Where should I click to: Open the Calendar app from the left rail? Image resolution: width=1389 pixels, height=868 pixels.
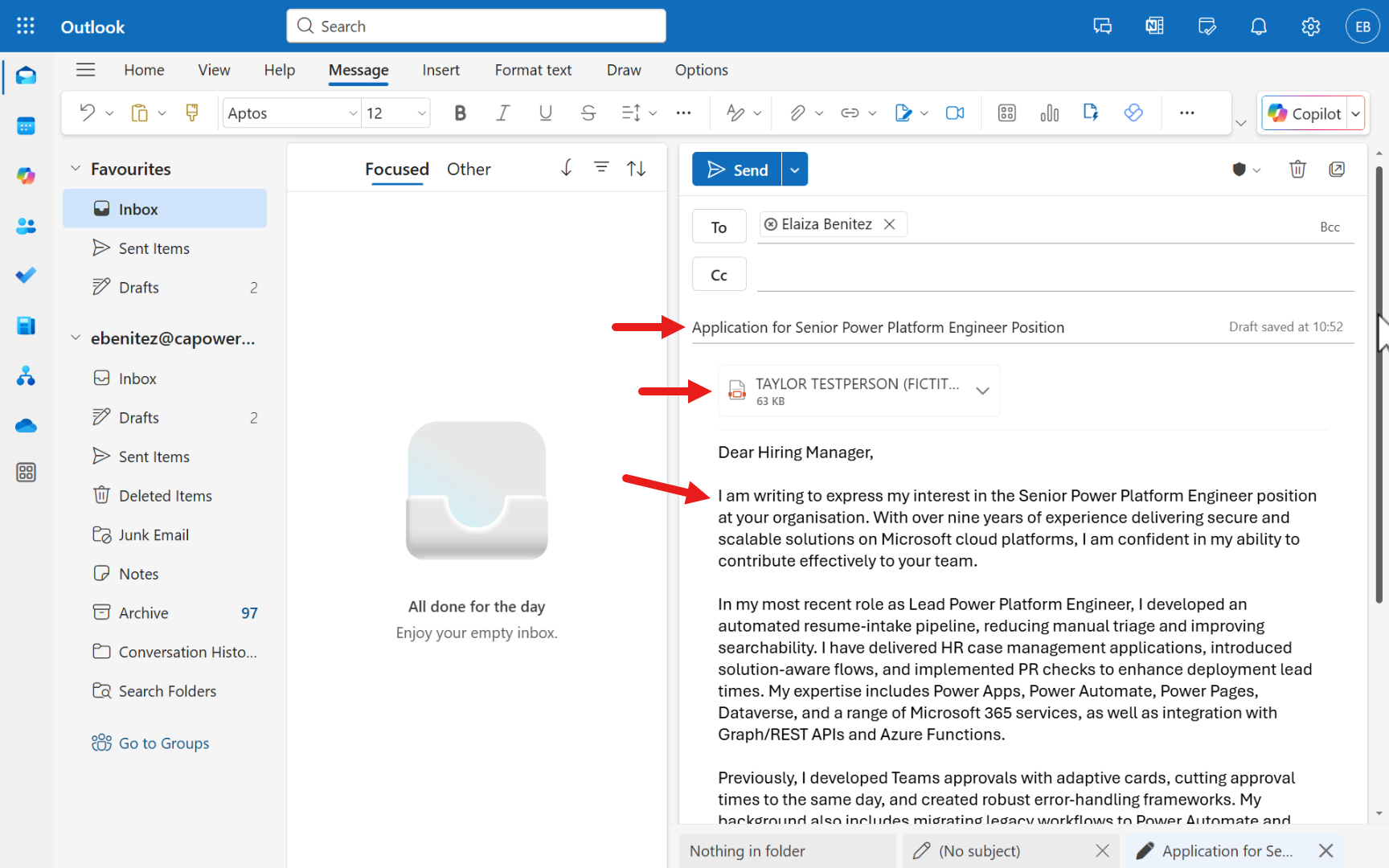click(26, 125)
